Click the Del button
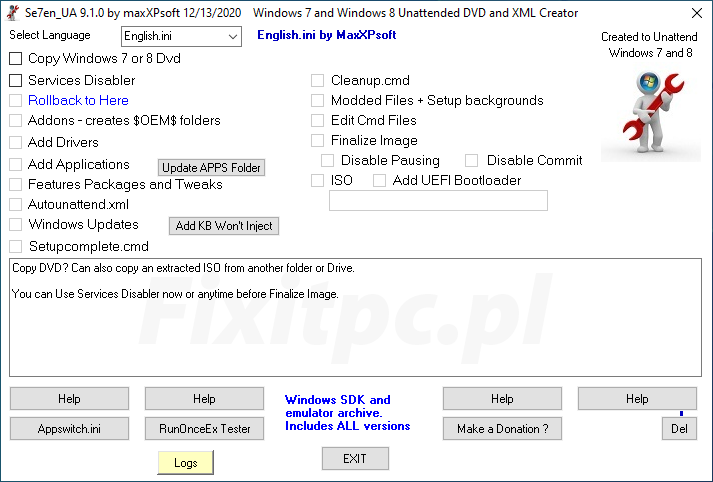This screenshot has width=713, height=482. (679, 429)
